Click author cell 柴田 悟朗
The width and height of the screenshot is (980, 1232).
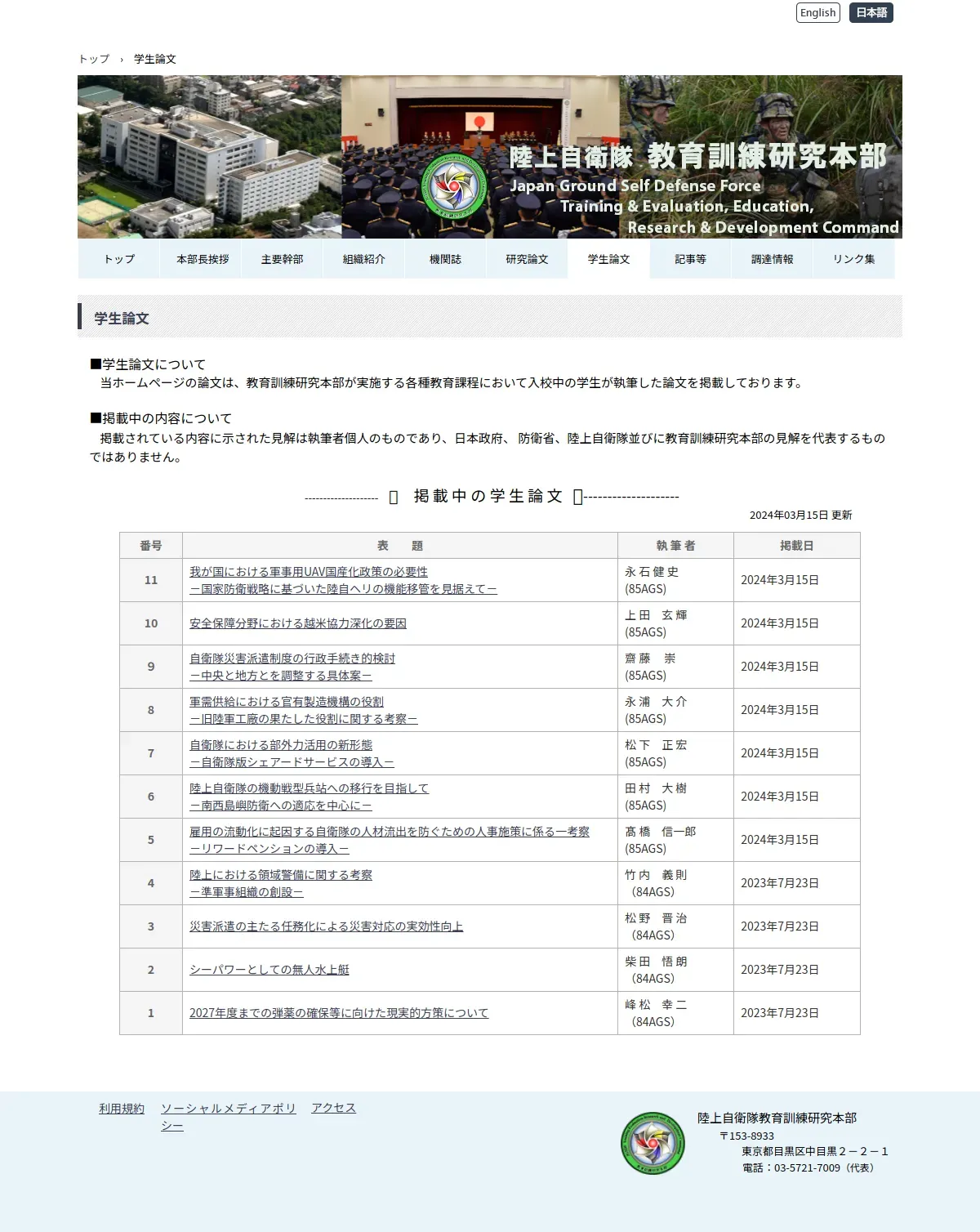[x=675, y=970]
